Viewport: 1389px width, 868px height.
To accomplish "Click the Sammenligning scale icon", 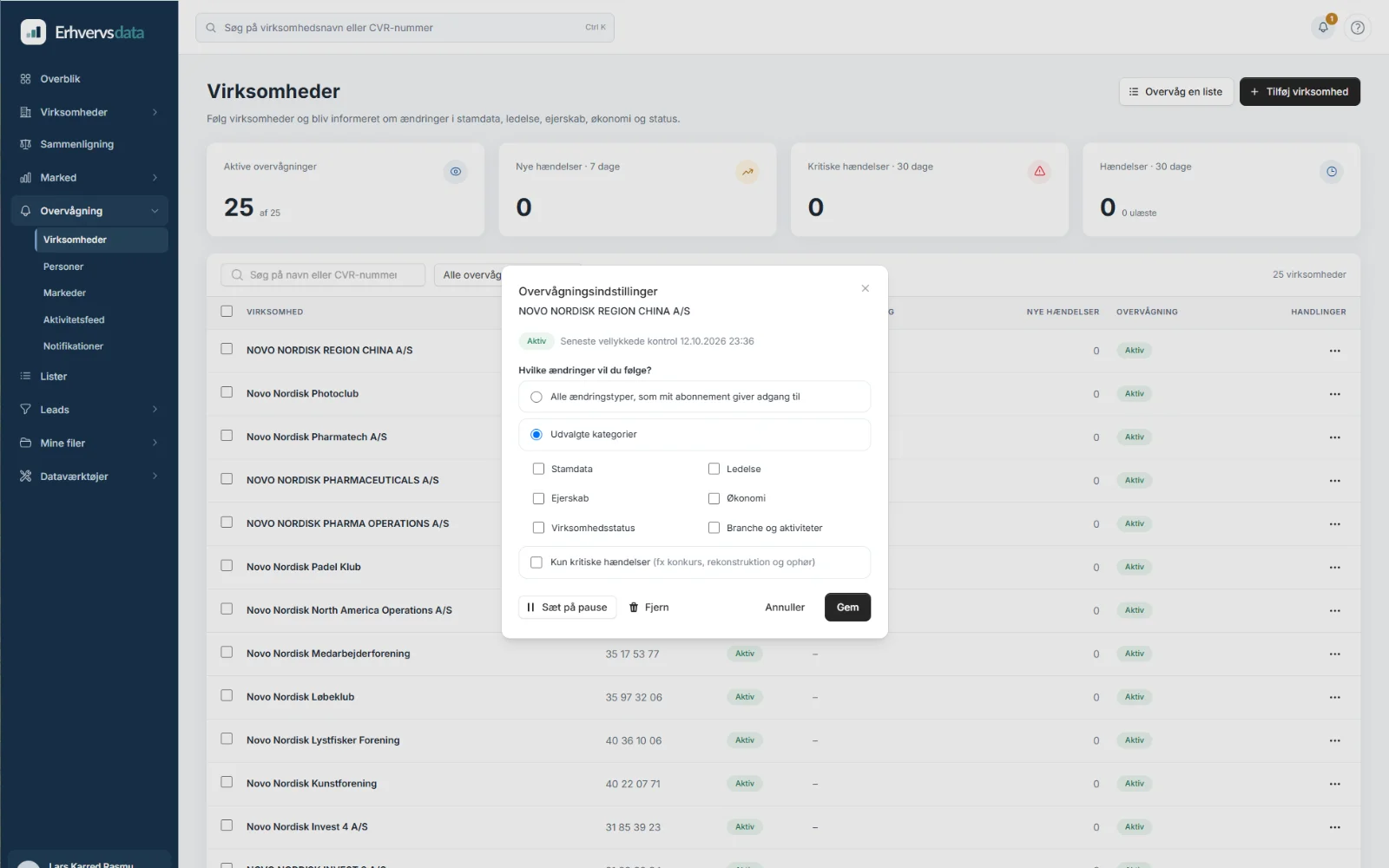I will pyautogui.click(x=25, y=144).
